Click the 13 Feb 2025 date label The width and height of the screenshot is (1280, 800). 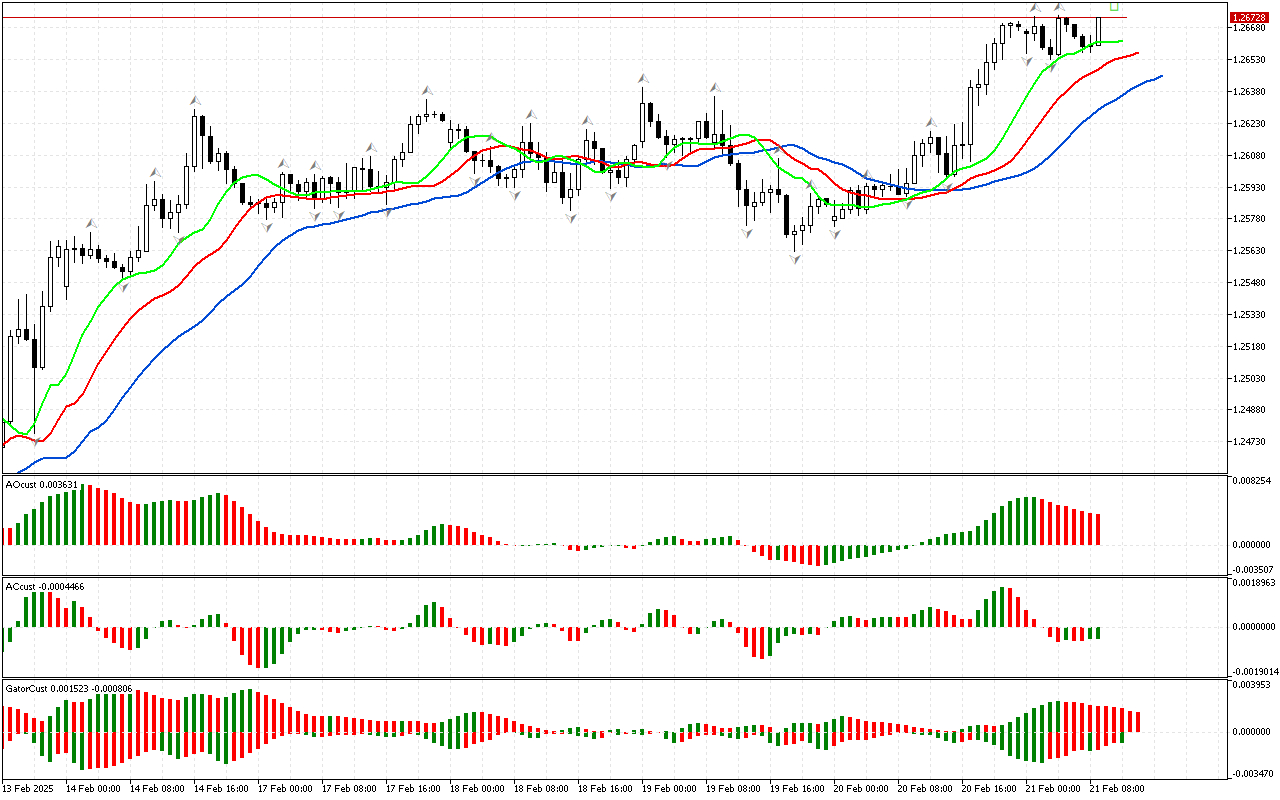(26, 788)
